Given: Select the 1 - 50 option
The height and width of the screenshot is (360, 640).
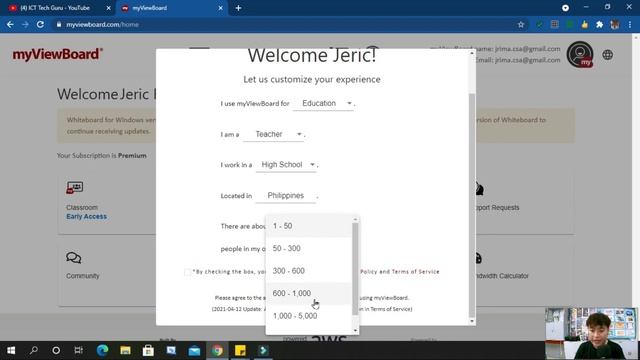Looking at the screenshot, I should point(309,226).
